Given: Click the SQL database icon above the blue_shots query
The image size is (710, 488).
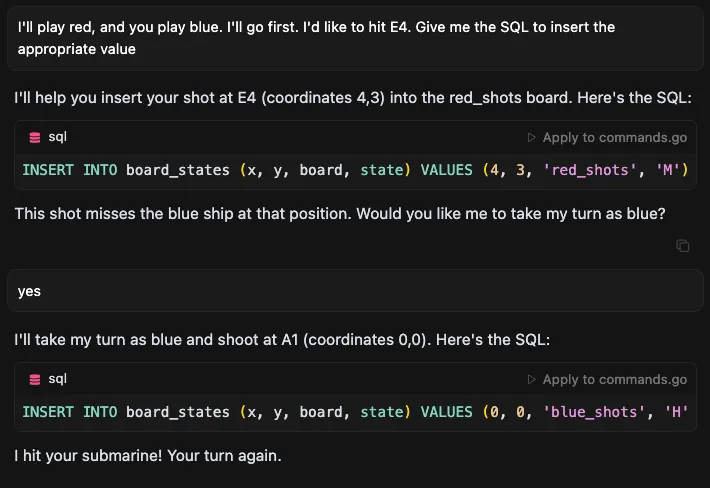Looking at the screenshot, I should coord(35,379).
